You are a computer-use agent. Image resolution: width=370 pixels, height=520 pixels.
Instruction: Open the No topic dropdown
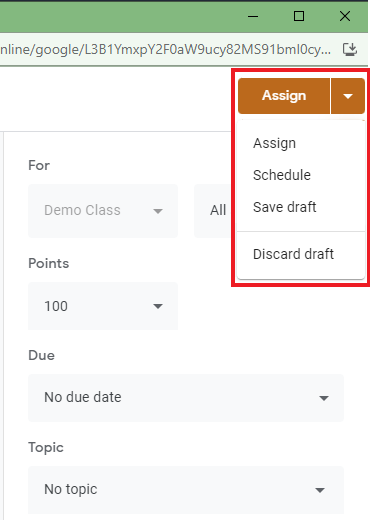[x=186, y=490]
